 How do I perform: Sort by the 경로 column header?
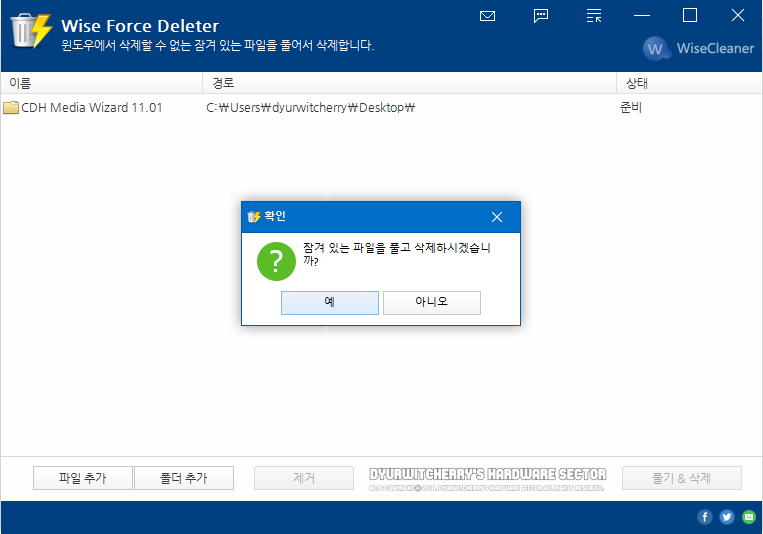[409, 83]
